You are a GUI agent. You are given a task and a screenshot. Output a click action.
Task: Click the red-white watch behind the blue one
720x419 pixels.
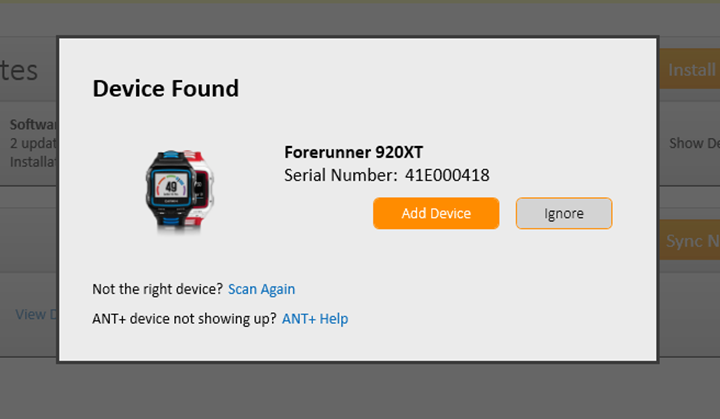203,184
